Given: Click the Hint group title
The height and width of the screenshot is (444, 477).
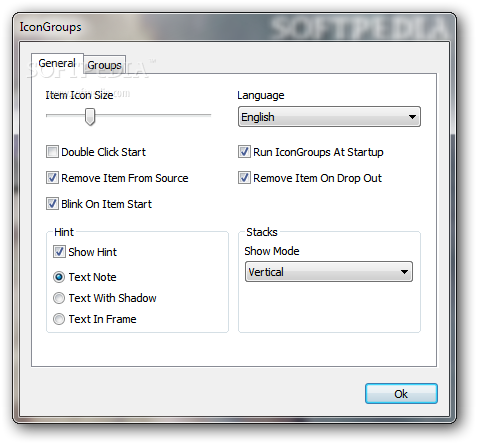Looking at the screenshot, I should coord(64,232).
